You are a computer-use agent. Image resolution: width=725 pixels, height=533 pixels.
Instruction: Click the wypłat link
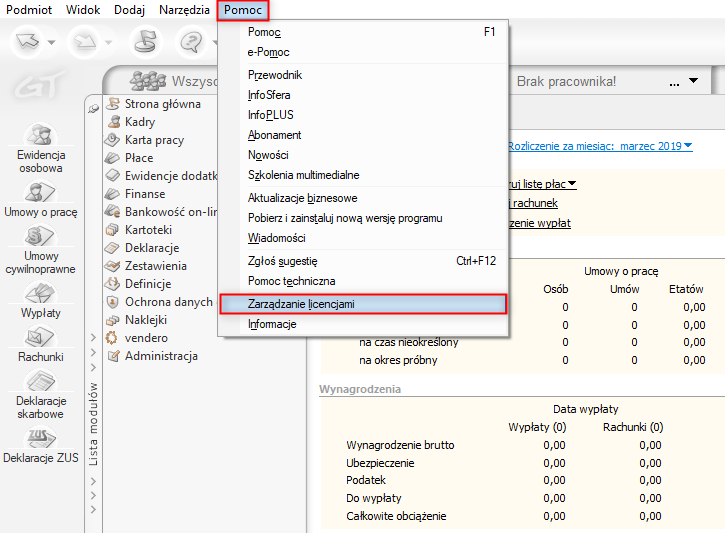point(540,223)
